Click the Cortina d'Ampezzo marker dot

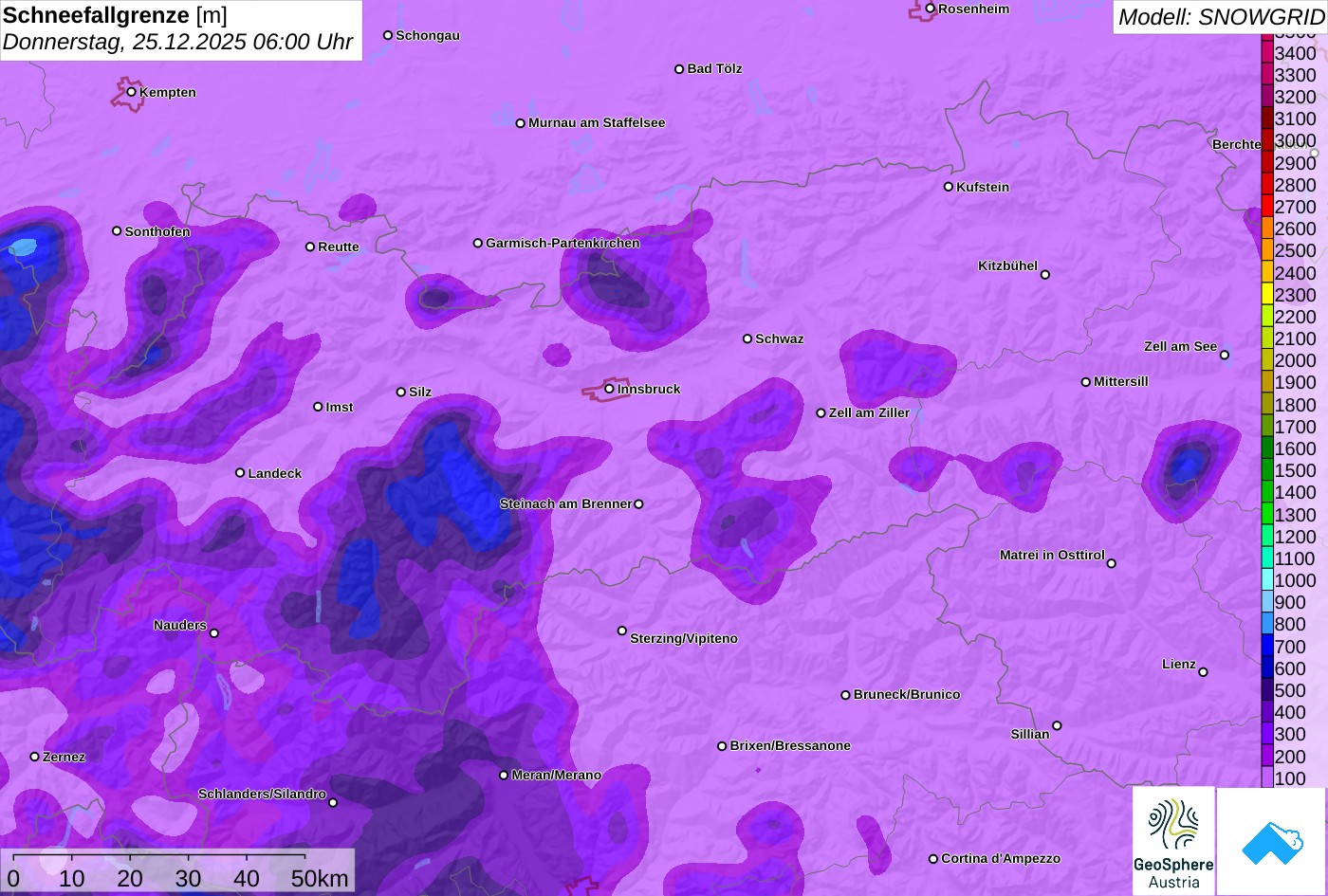pyautogui.click(x=933, y=859)
